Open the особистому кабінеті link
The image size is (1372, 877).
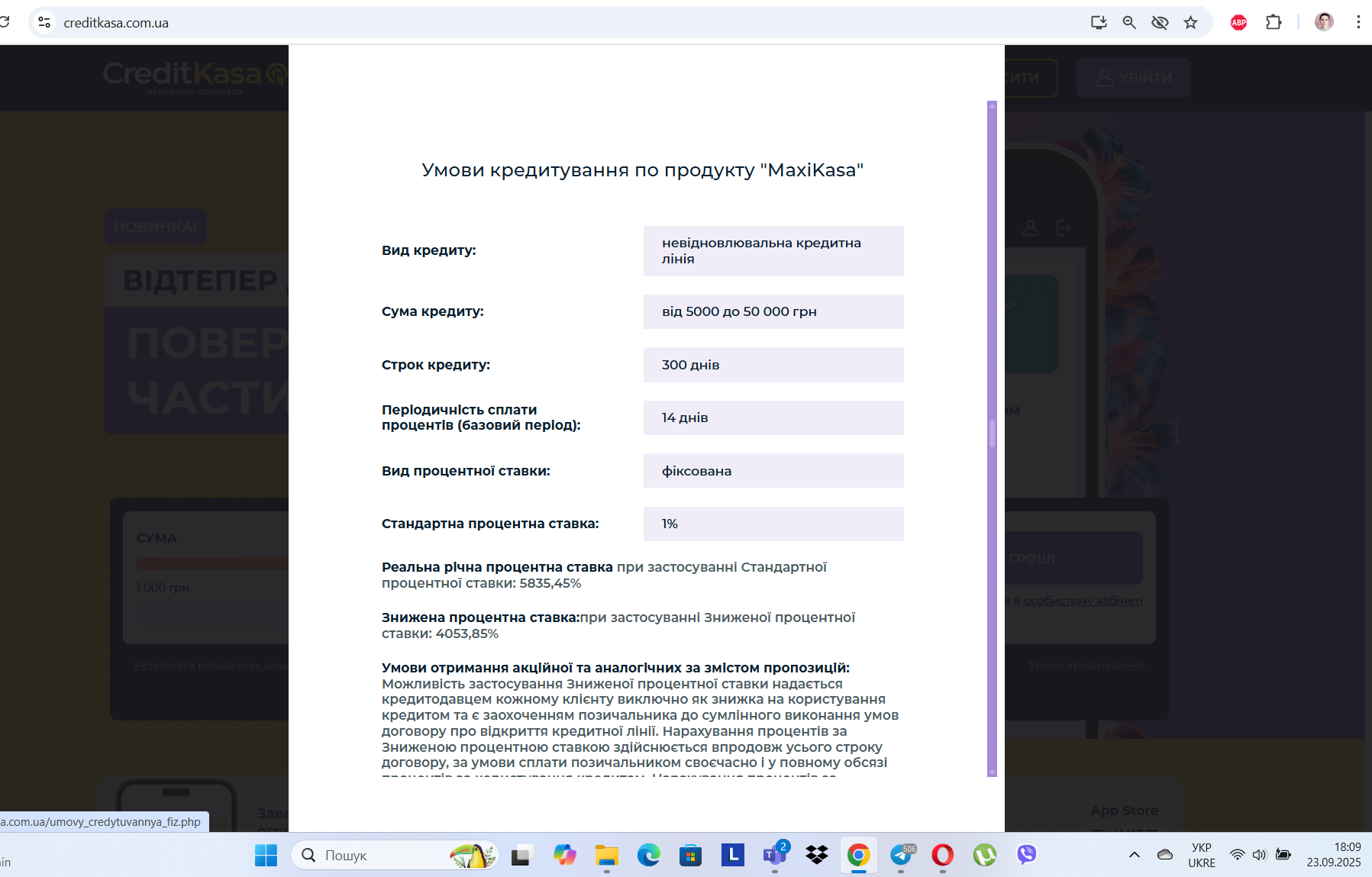tap(1083, 601)
